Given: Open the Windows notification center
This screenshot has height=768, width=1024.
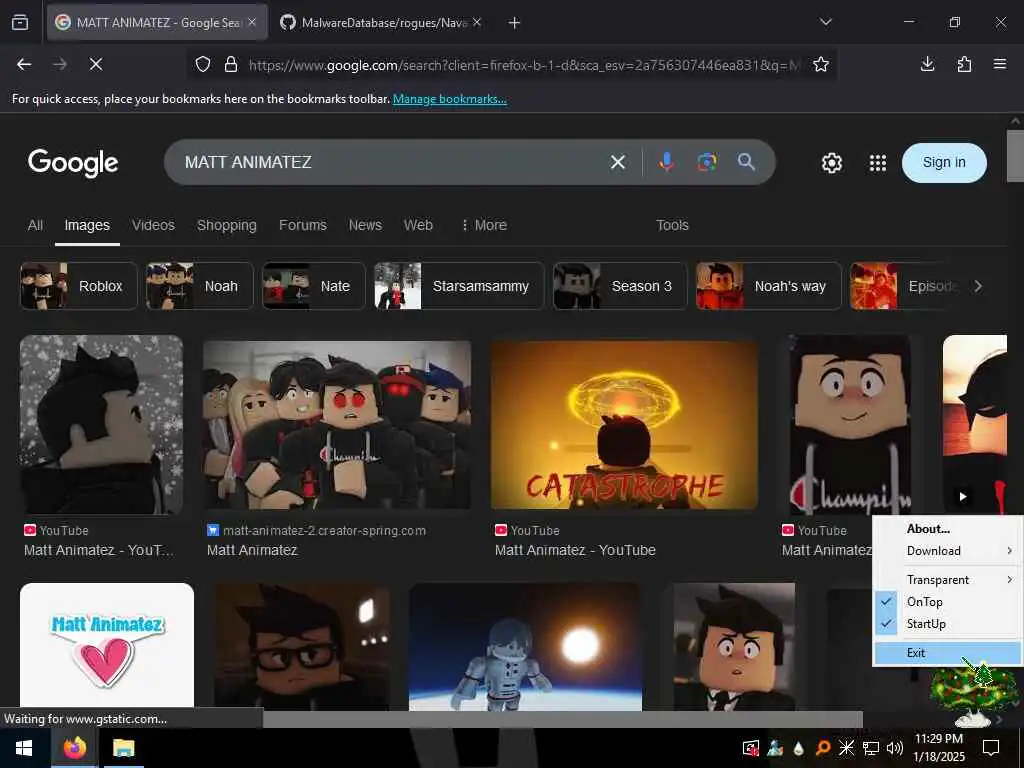Looking at the screenshot, I should click(x=991, y=748).
